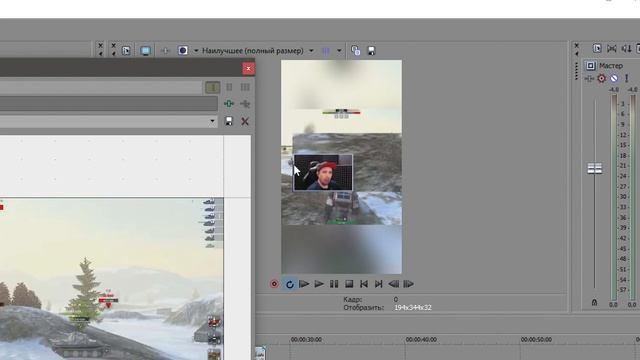Screen dimensions: 640x360
Task: Expand the overlays grid dropdown arrow
Action: click(339, 51)
